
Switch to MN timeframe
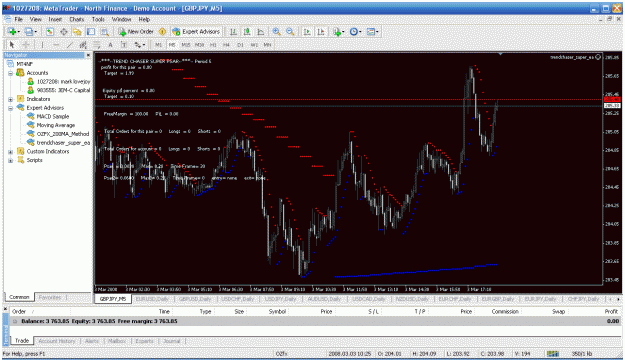point(267,45)
